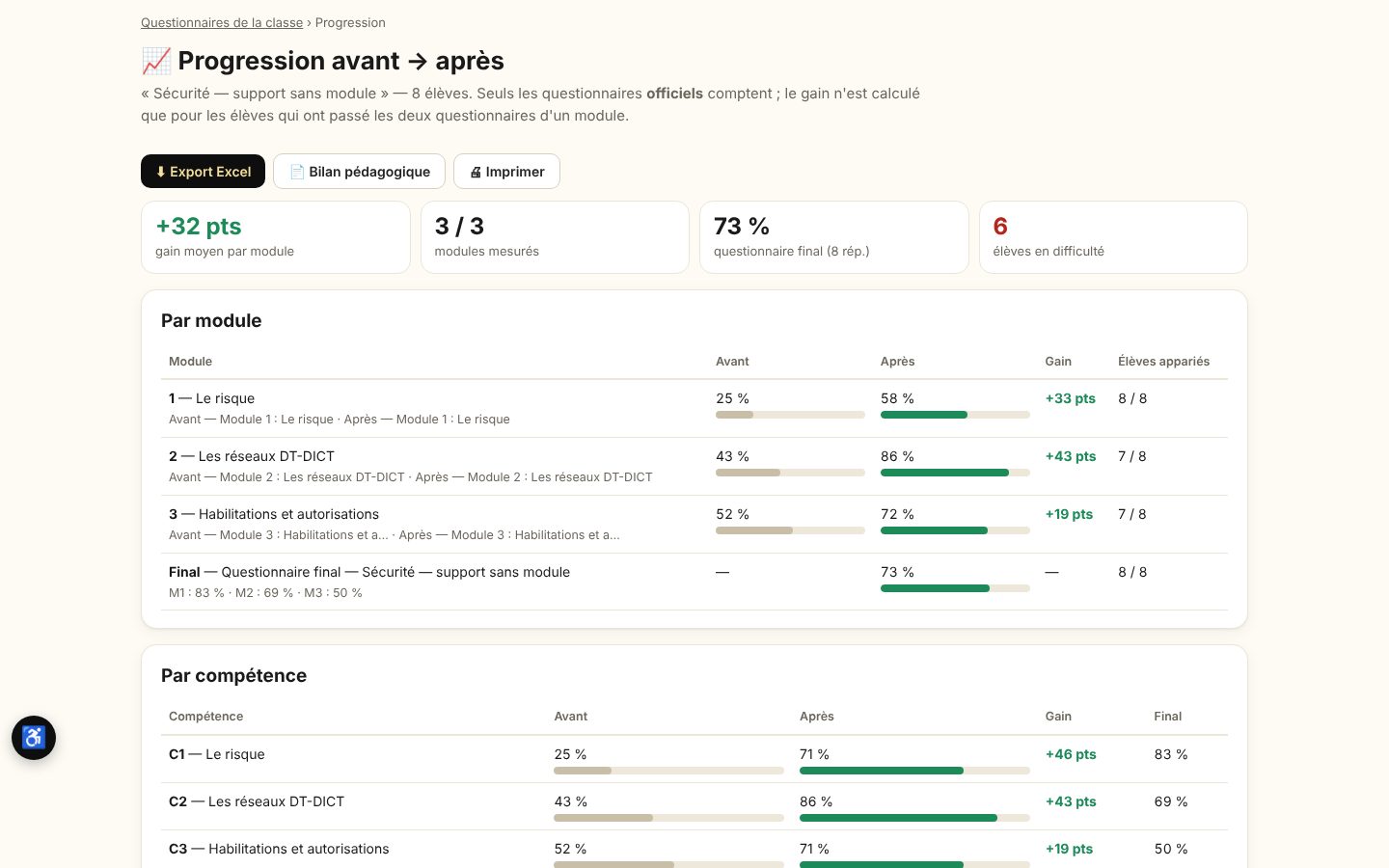Viewport: 1389px width, 868px height.
Task: Click the 'M1 : 83 % · M2 : 69 % · M3 : 50 %' line
Action: pos(265,593)
